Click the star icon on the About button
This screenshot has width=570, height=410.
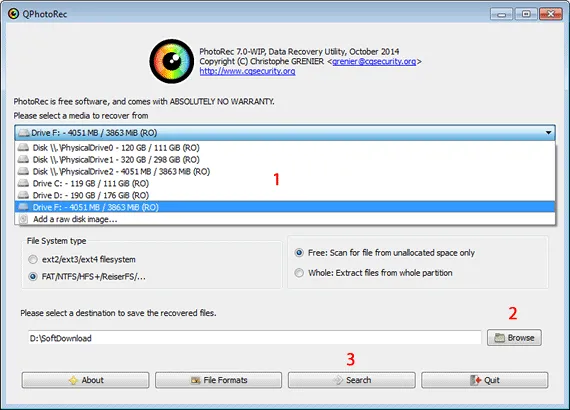(x=73, y=380)
